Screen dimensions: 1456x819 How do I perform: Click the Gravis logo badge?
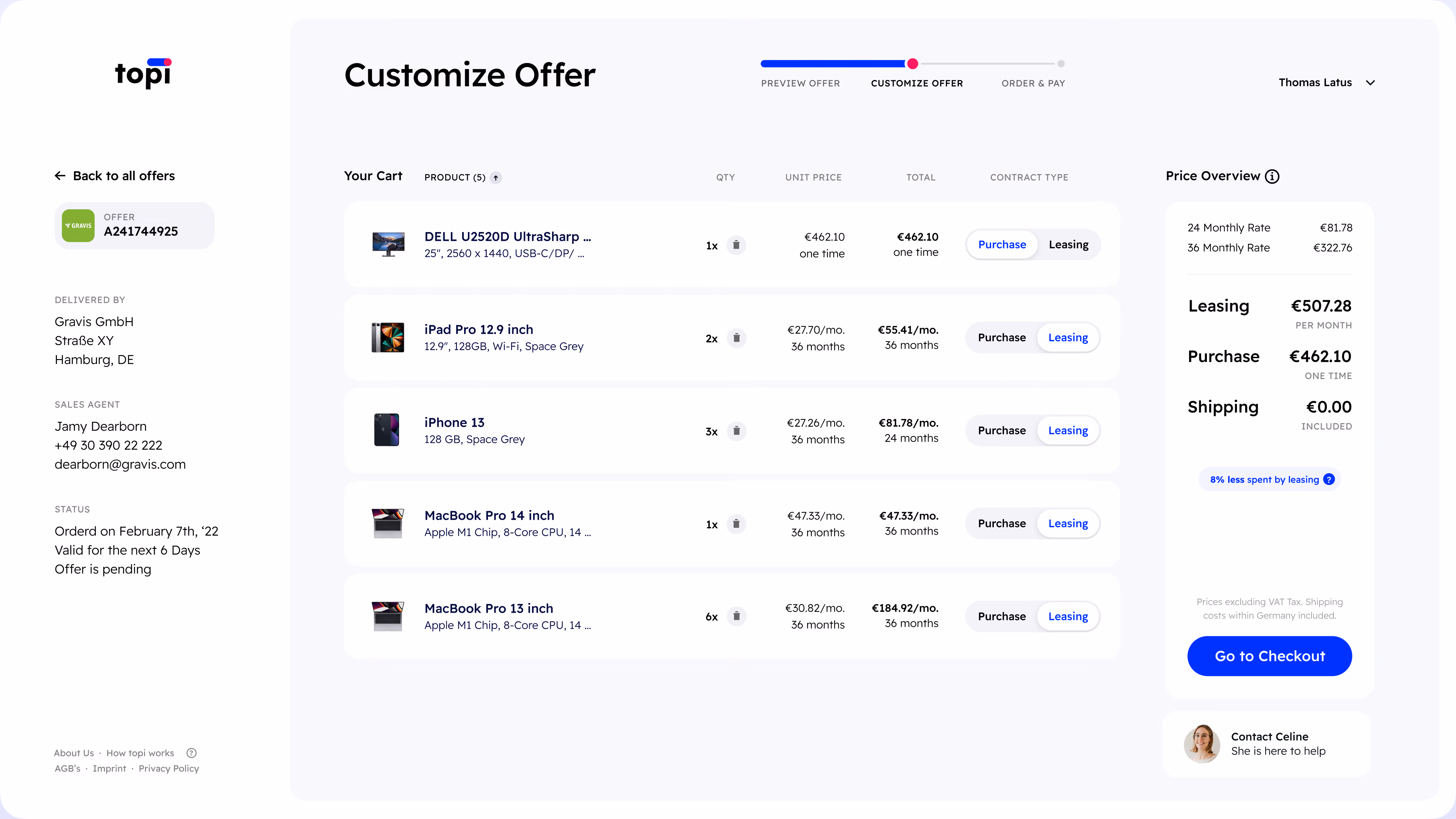pyautogui.click(x=78, y=226)
